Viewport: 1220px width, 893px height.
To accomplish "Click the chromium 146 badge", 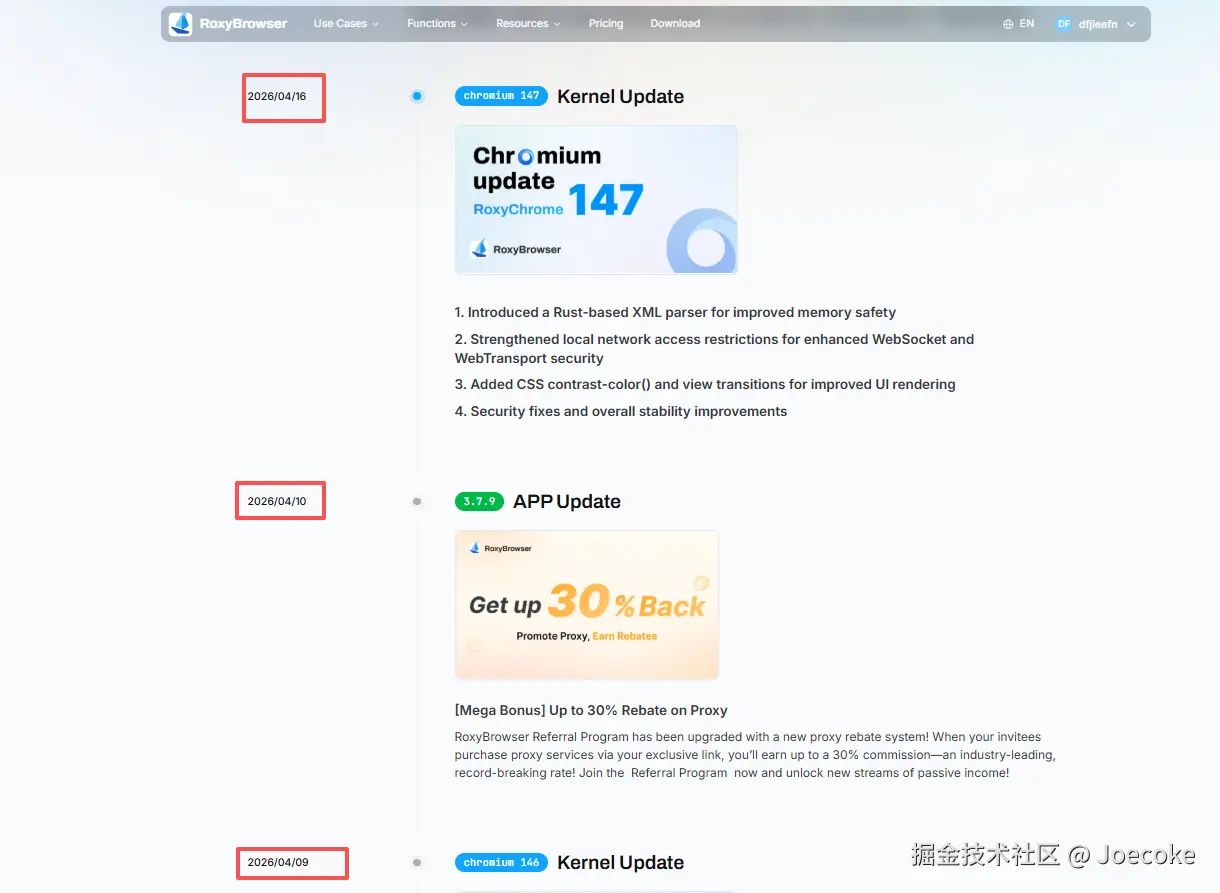I will tap(501, 862).
